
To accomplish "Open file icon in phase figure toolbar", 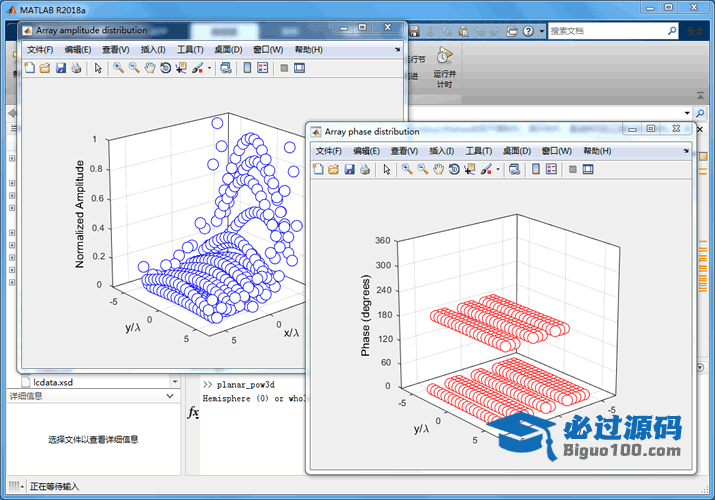I will coord(333,170).
